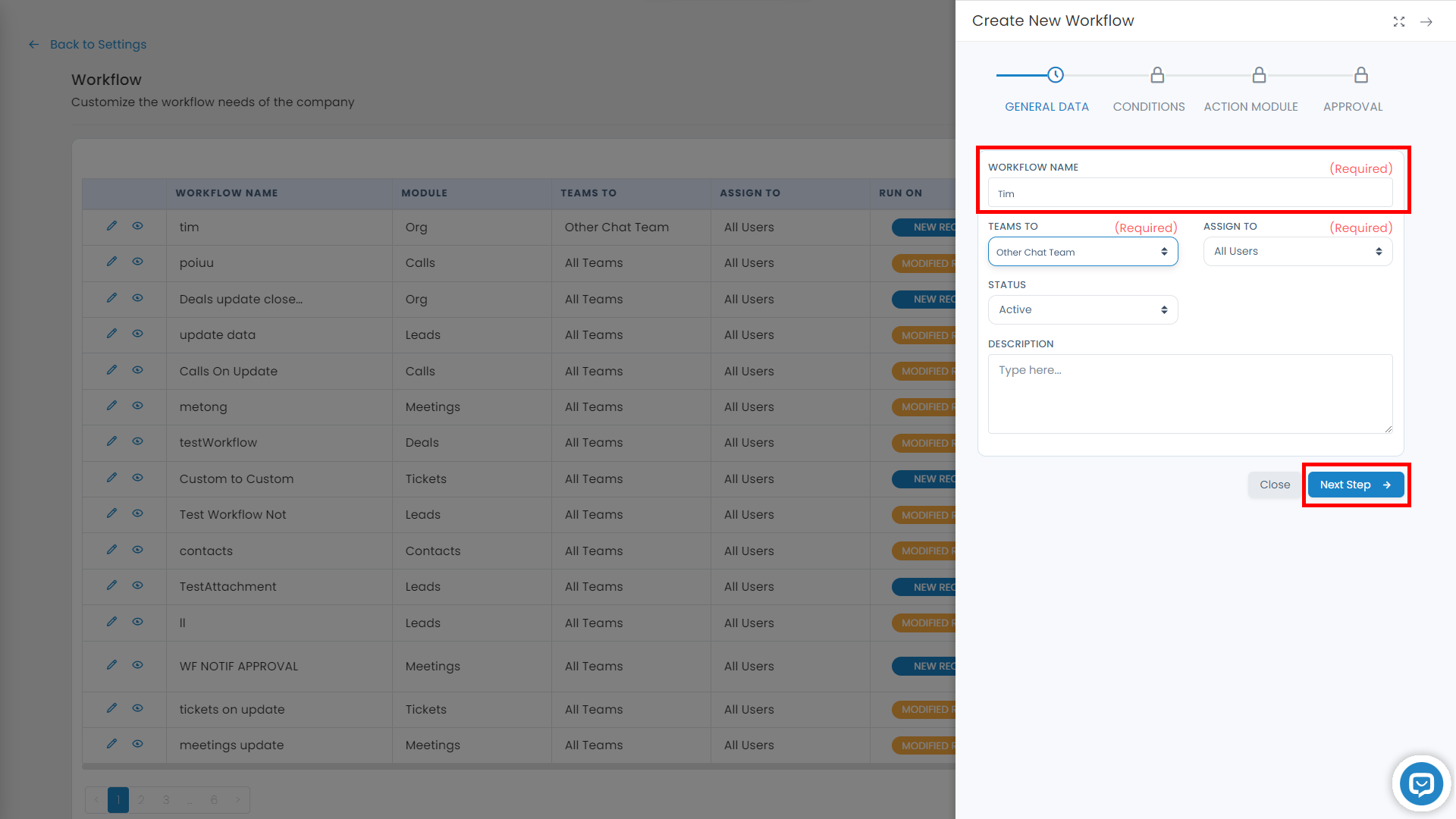This screenshot has height=819, width=1456.
Task: Expand the Status dropdown showing Active
Action: [1082, 309]
